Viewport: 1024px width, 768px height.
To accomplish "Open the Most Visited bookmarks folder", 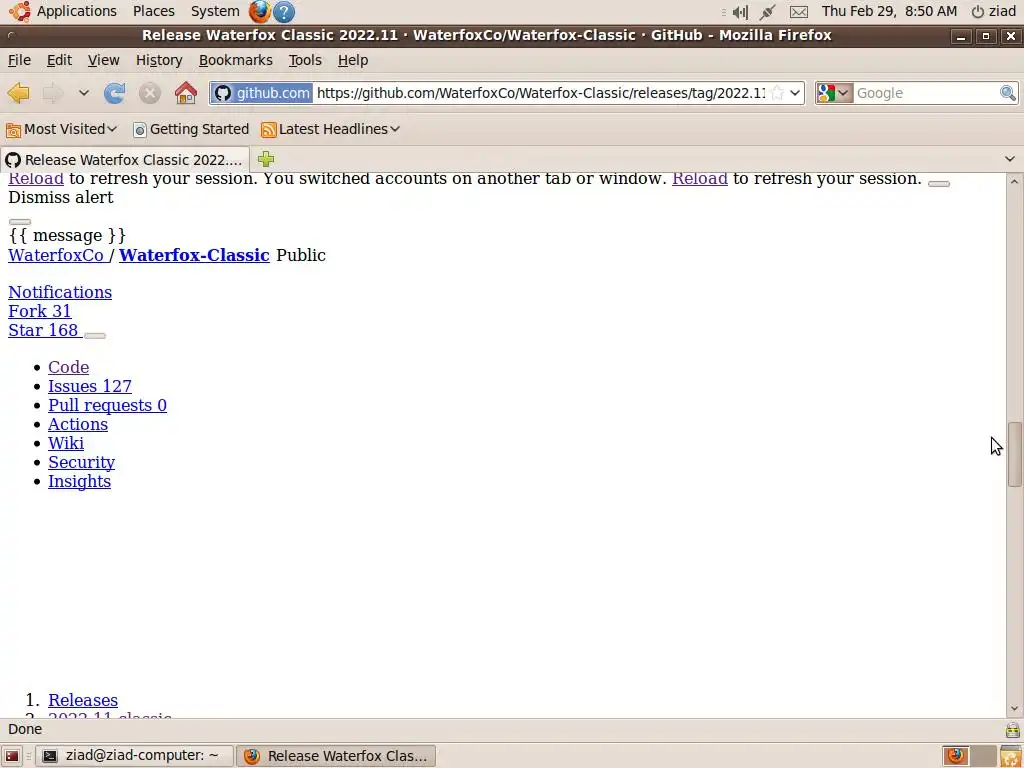I will 61,129.
